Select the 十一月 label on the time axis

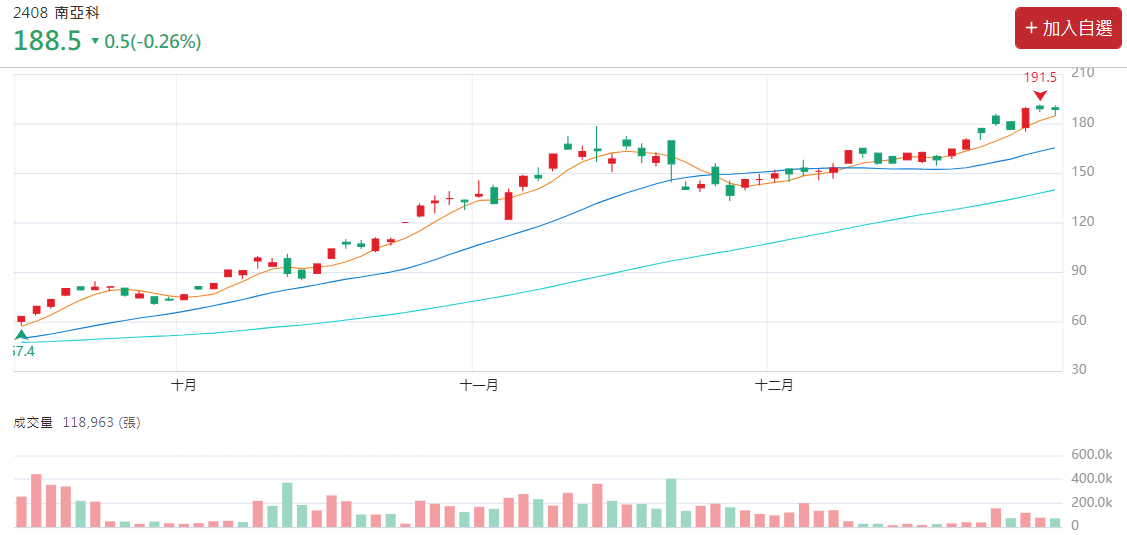click(479, 385)
